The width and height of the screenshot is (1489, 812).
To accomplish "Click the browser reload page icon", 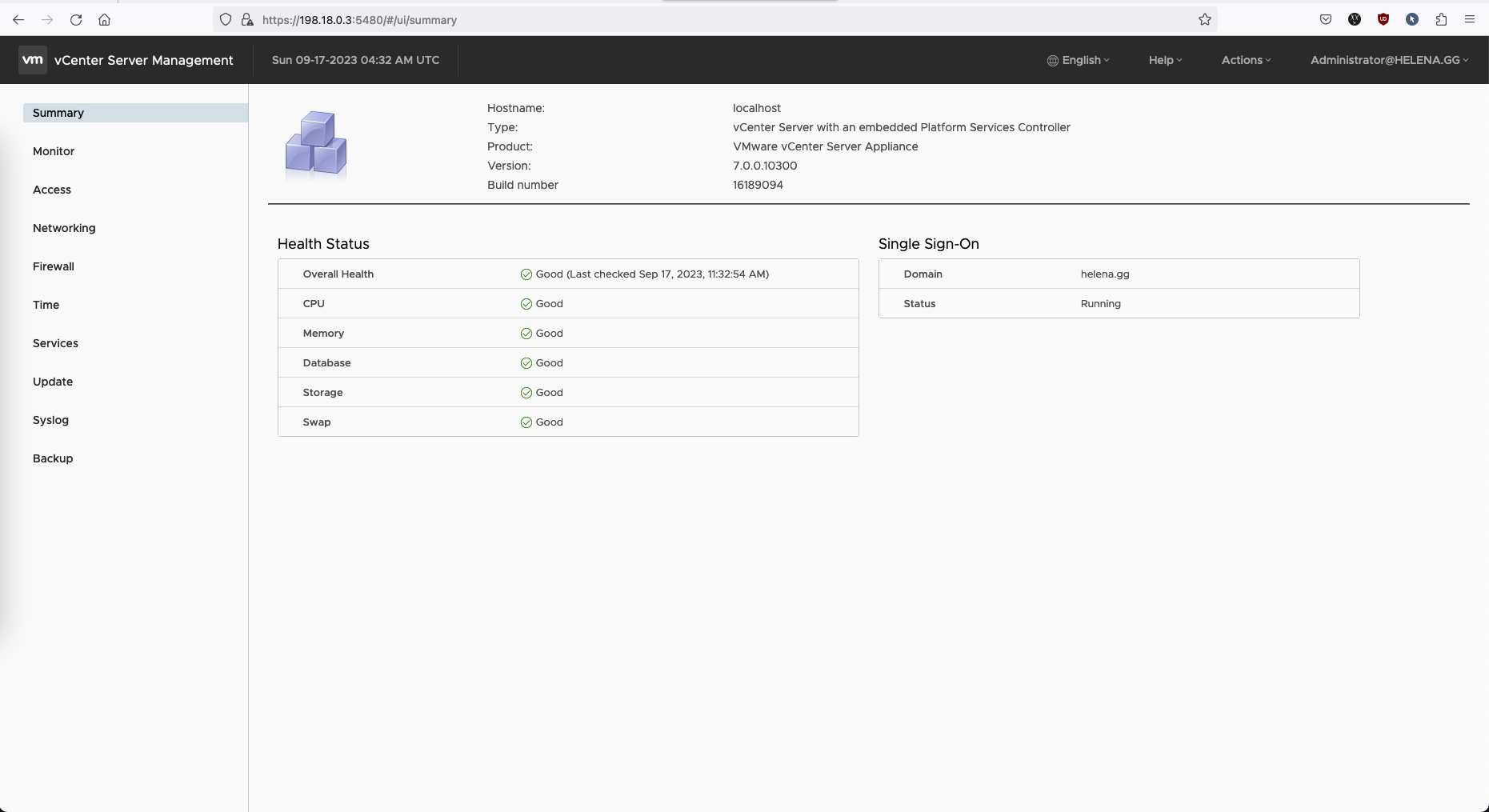I will pos(76,20).
